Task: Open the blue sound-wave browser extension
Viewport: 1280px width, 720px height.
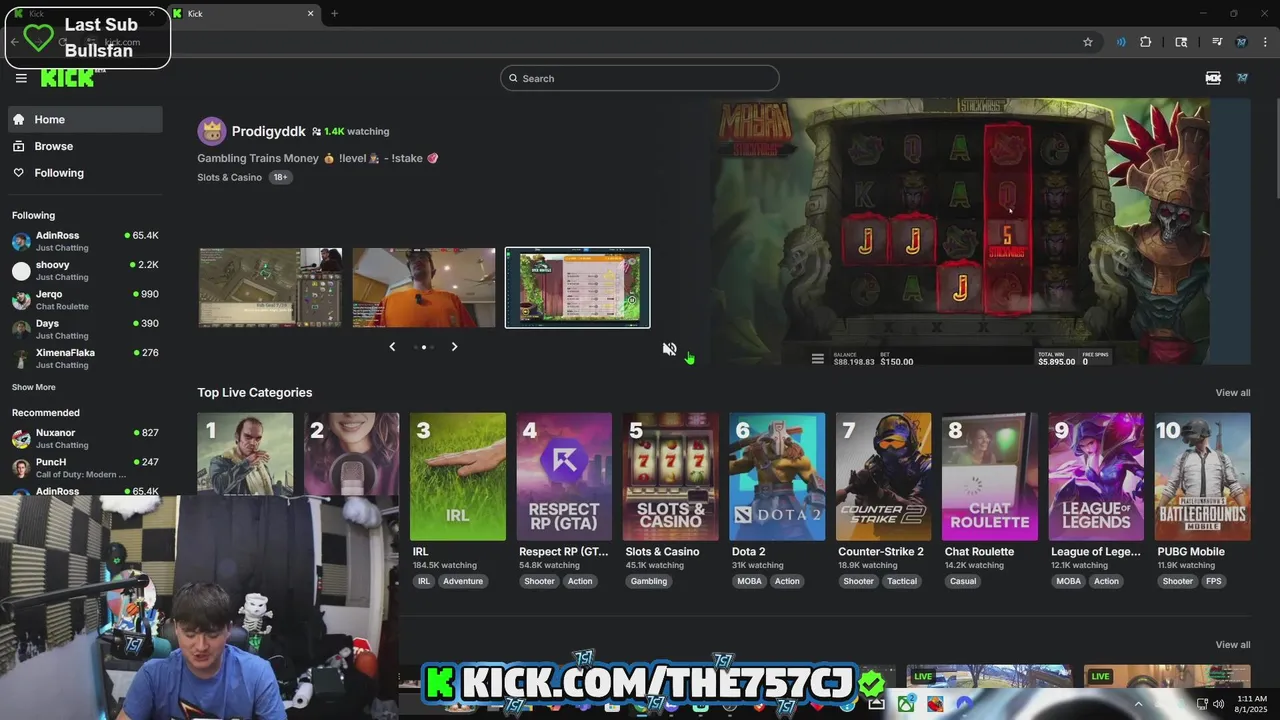Action: click(1121, 42)
